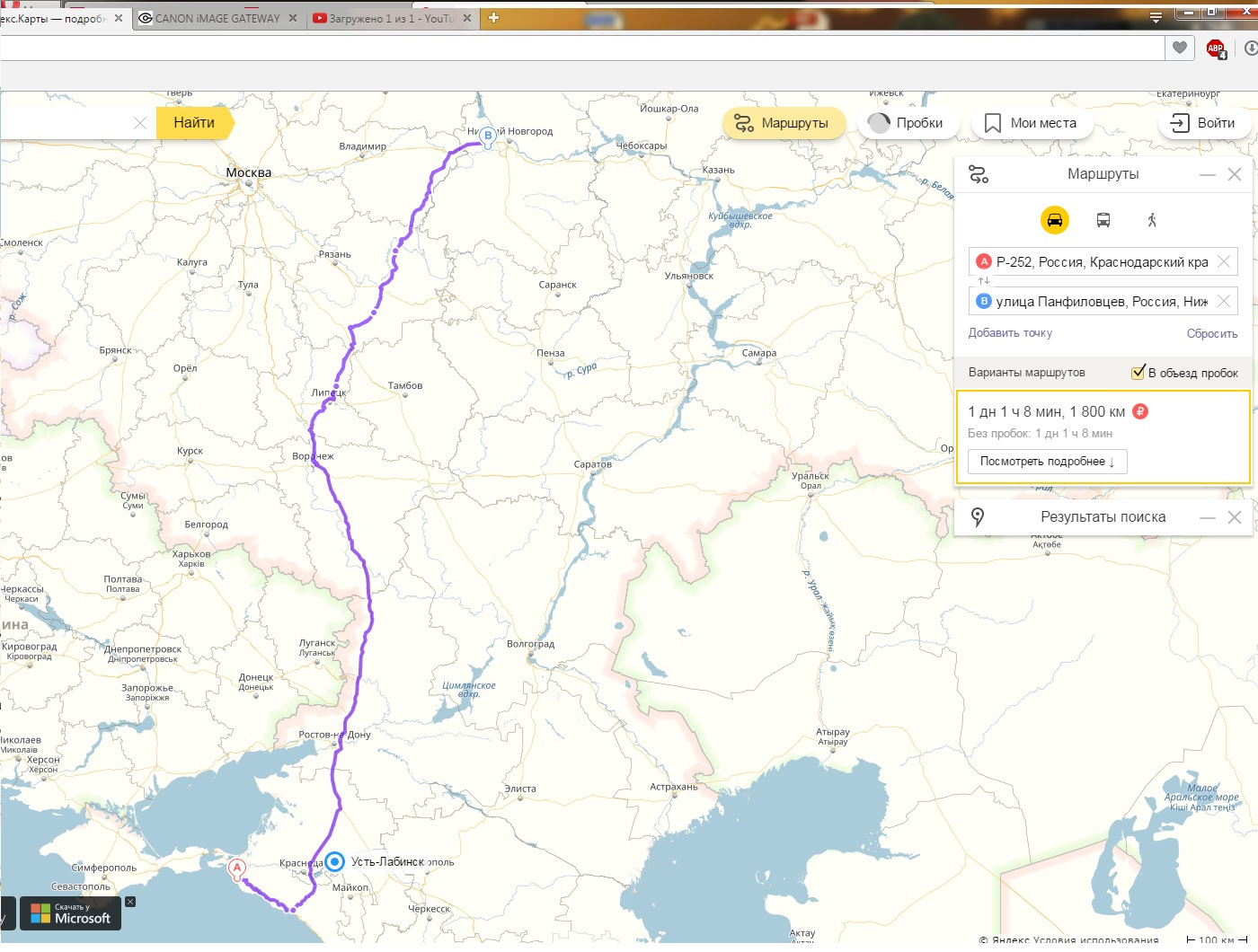Click the Самара city label on map
Viewport: 1258px width, 952px height.
pyautogui.click(x=759, y=353)
